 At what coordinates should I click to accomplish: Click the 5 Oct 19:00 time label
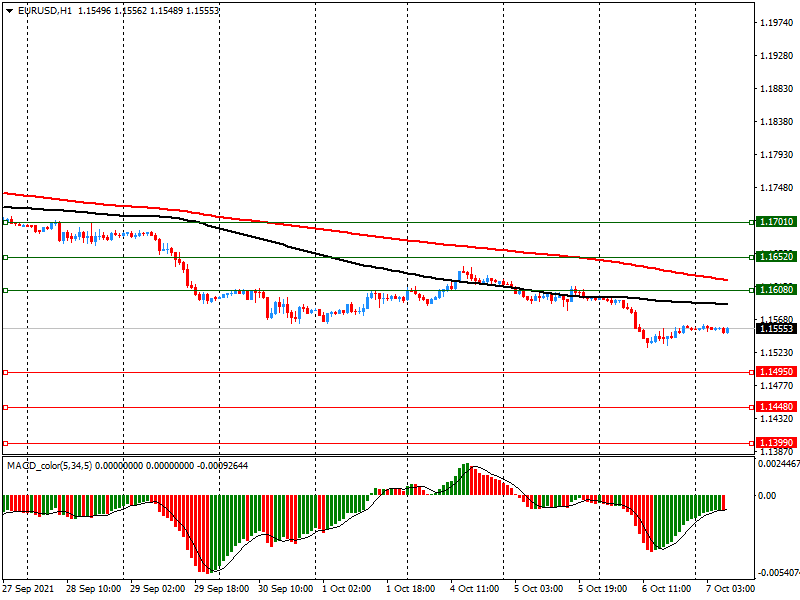[x=603, y=589]
